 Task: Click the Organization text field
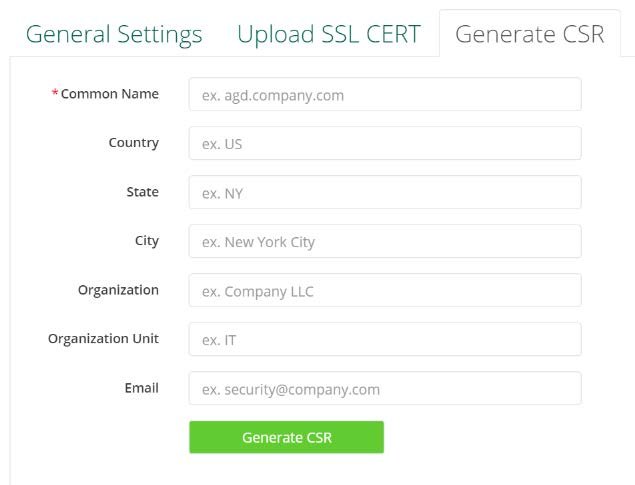tap(385, 291)
